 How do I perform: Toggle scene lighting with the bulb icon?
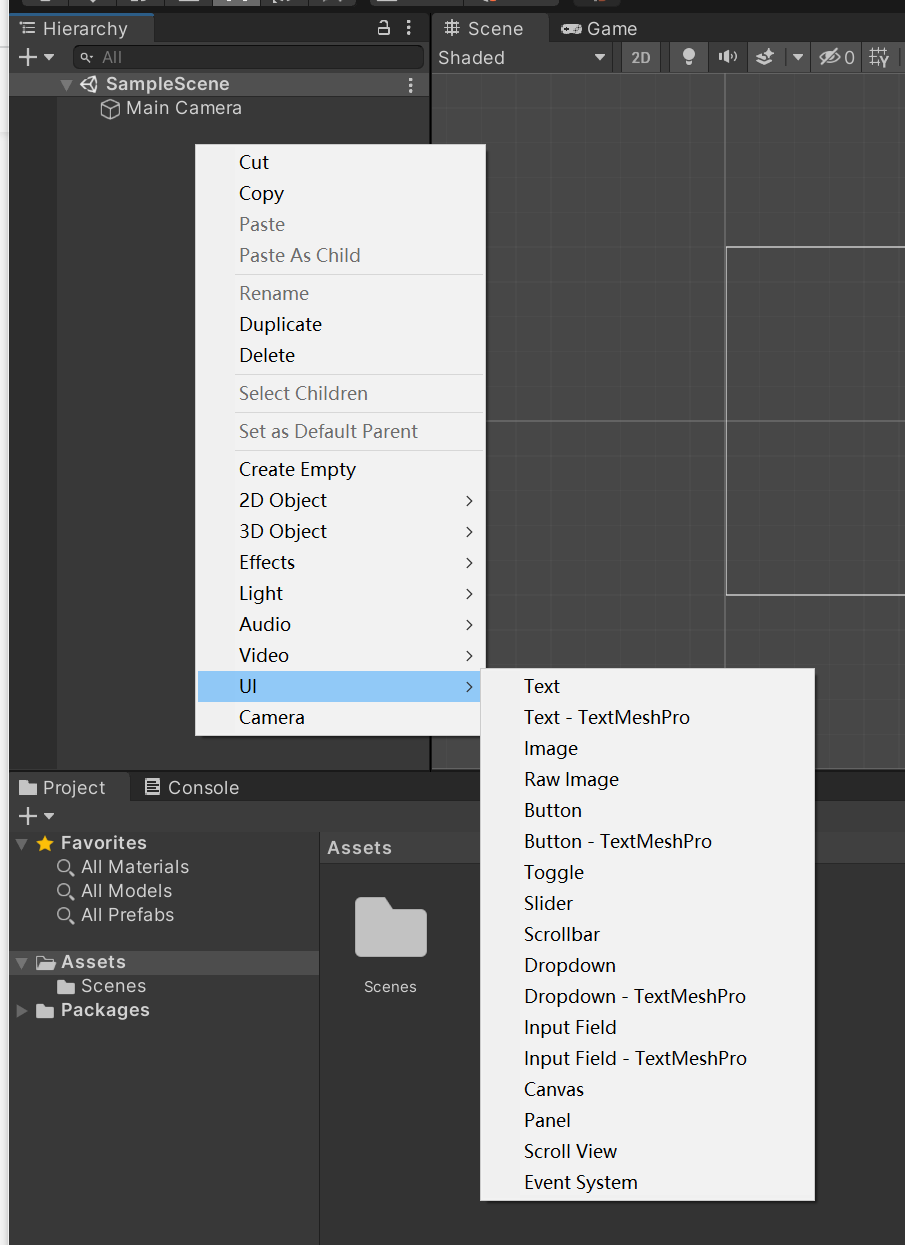click(x=687, y=57)
